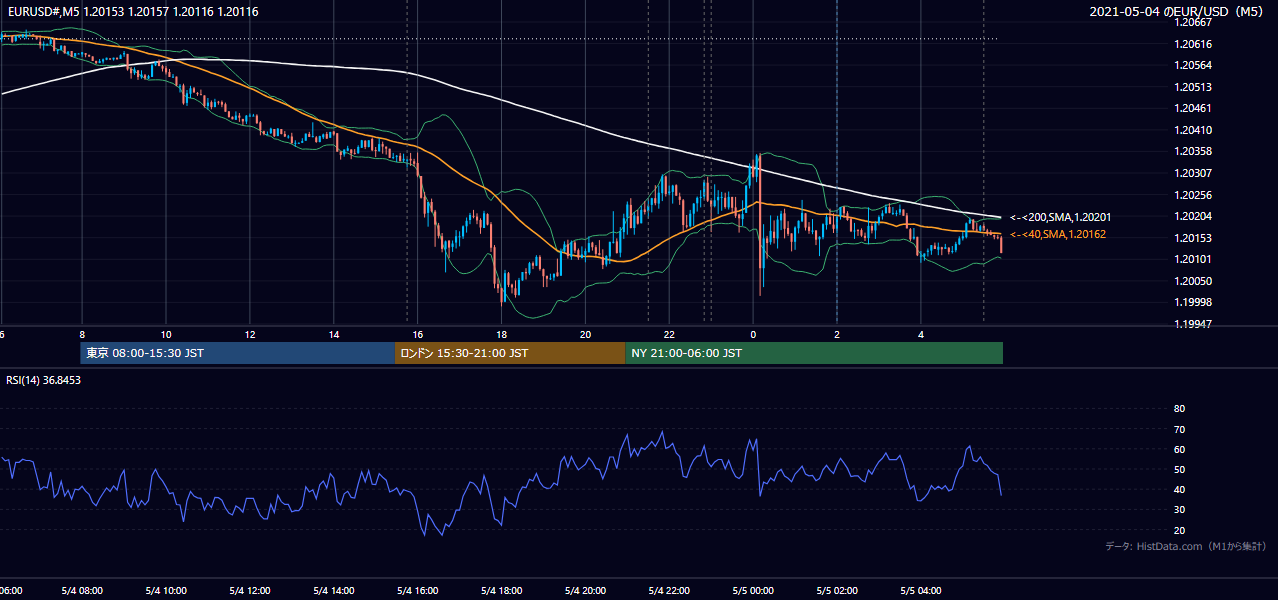The height and width of the screenshot is (600, 1278).
Task: Click hour tick 18 on price chart axis
Action: 502,334
